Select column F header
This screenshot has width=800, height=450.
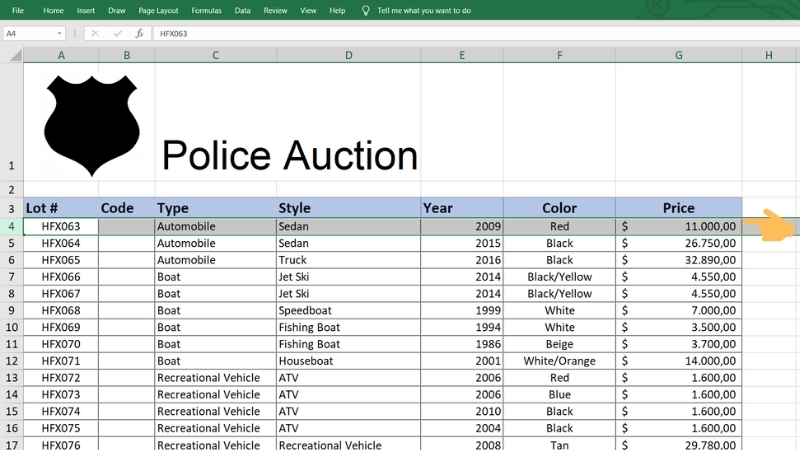[559, 55]
